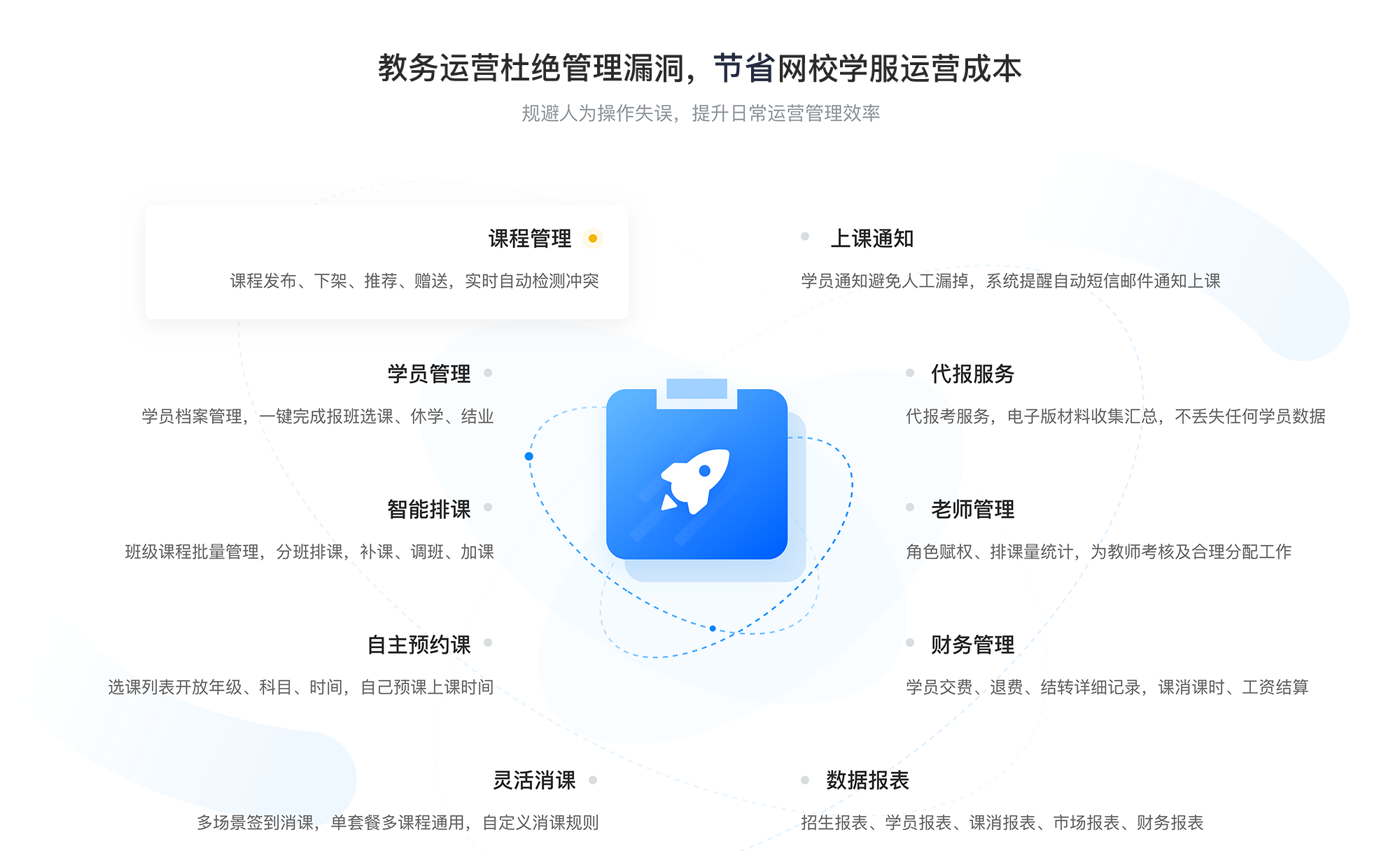Click the circular orbit diagram element
Viewport: 1400px width, 851px height.
(700, 490)
